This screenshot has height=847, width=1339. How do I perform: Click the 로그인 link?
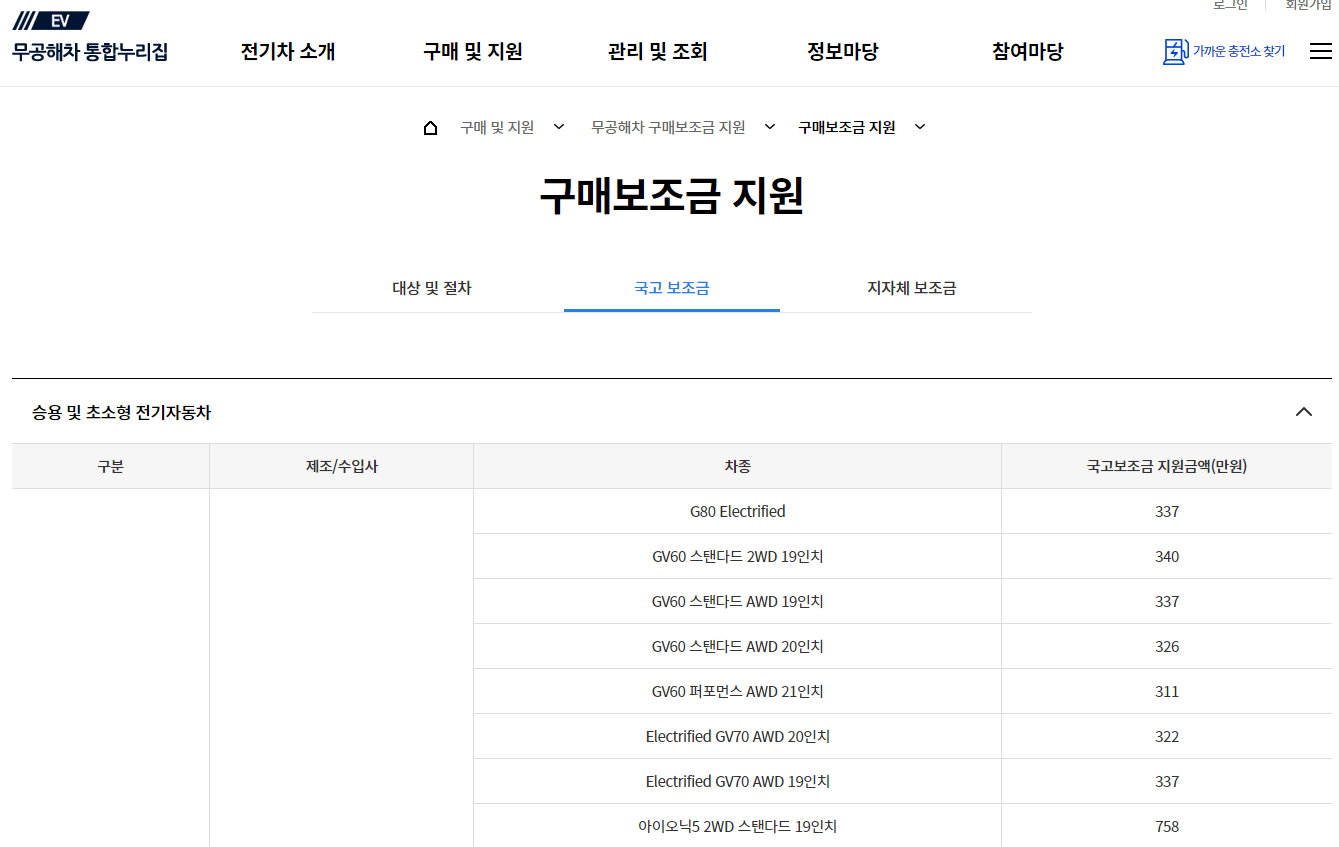click(x=1230, y=5)
